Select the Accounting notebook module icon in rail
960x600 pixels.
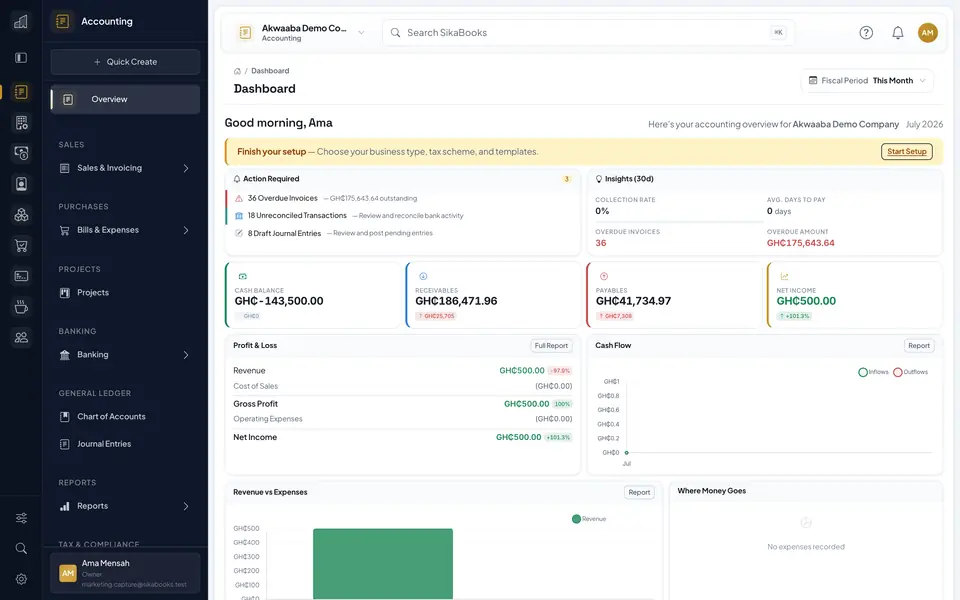[x=21, y=92]
